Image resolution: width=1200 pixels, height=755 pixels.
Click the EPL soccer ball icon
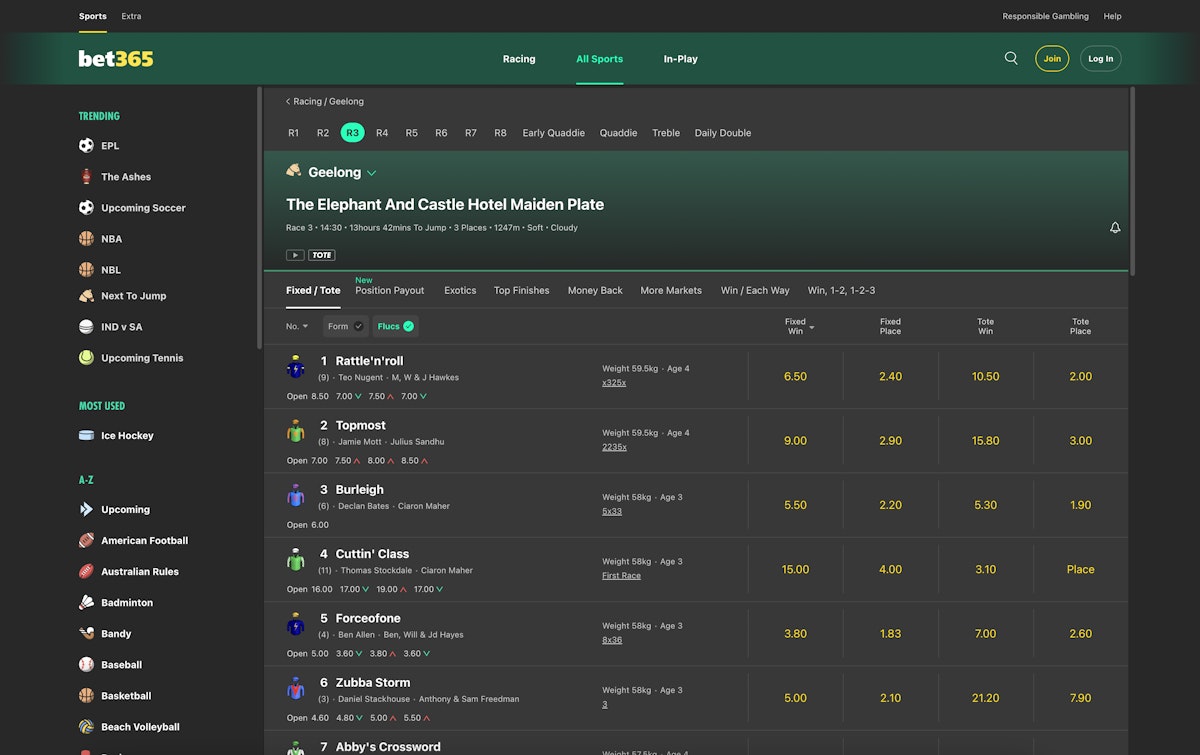coord(86,146)
